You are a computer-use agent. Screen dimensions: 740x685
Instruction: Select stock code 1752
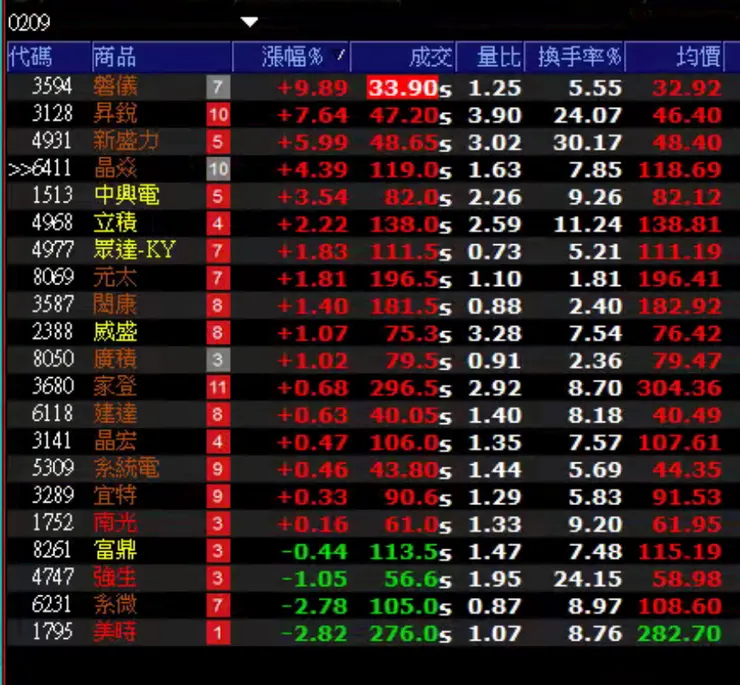(53, 523)
